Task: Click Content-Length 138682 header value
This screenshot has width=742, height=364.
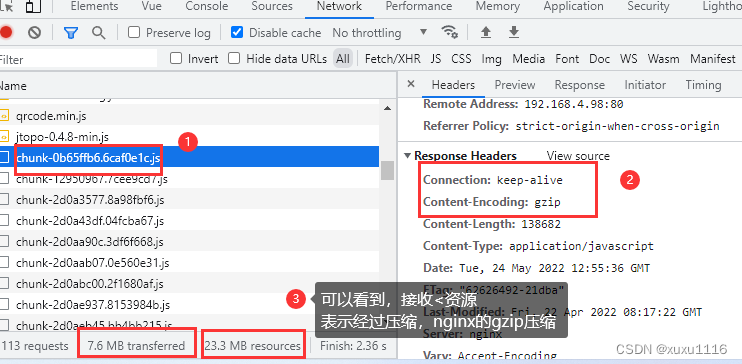Action: pyautogui.click(x=541, y=224)
